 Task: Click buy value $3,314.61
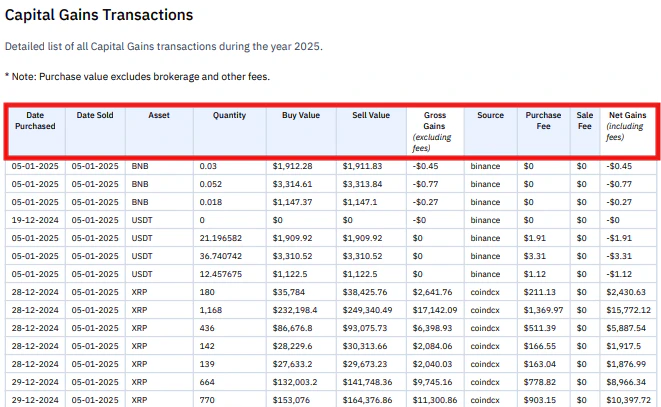click(x=292, y=184)
